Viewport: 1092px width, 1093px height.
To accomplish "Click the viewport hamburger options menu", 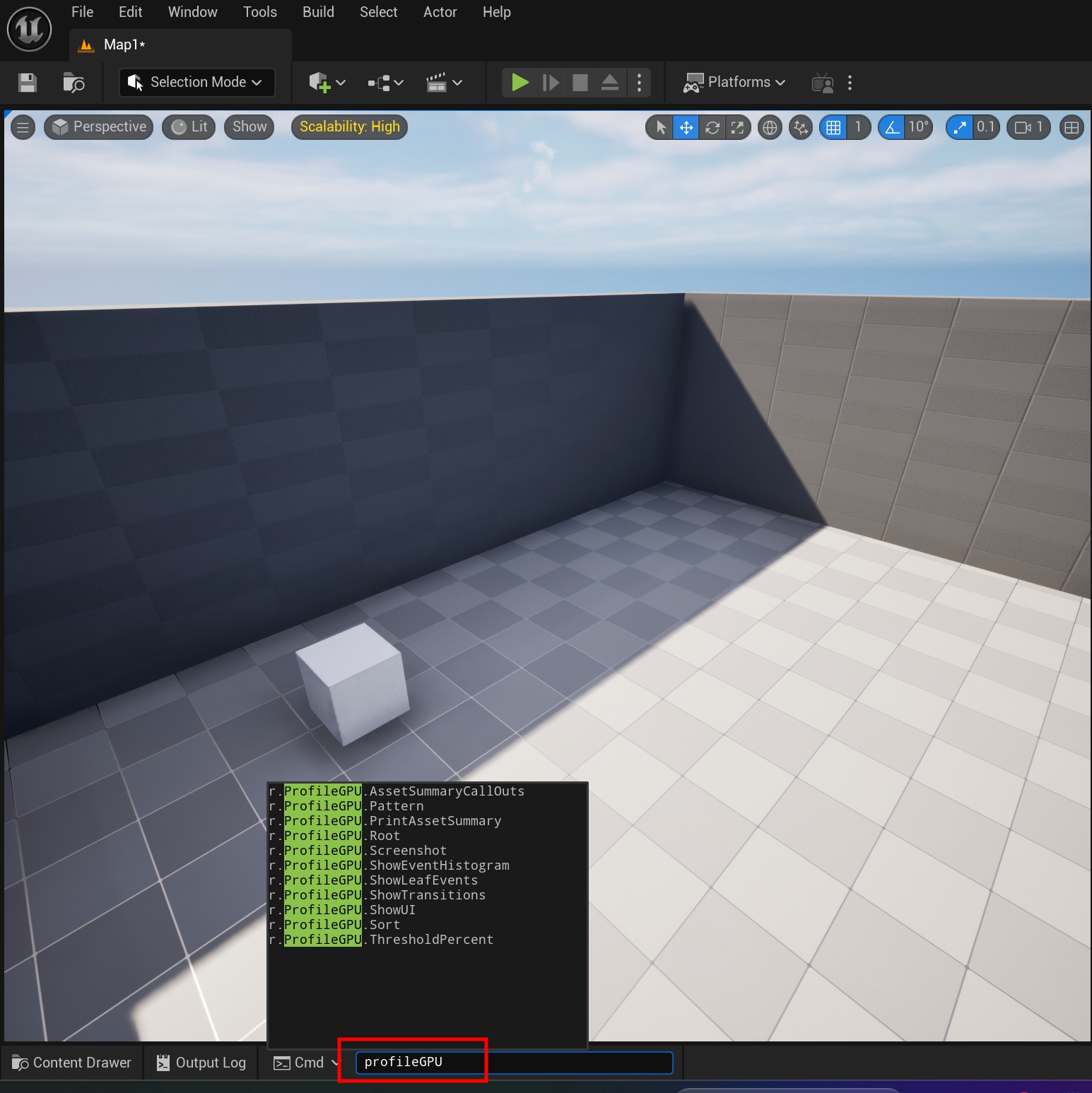I will point(23,127).
